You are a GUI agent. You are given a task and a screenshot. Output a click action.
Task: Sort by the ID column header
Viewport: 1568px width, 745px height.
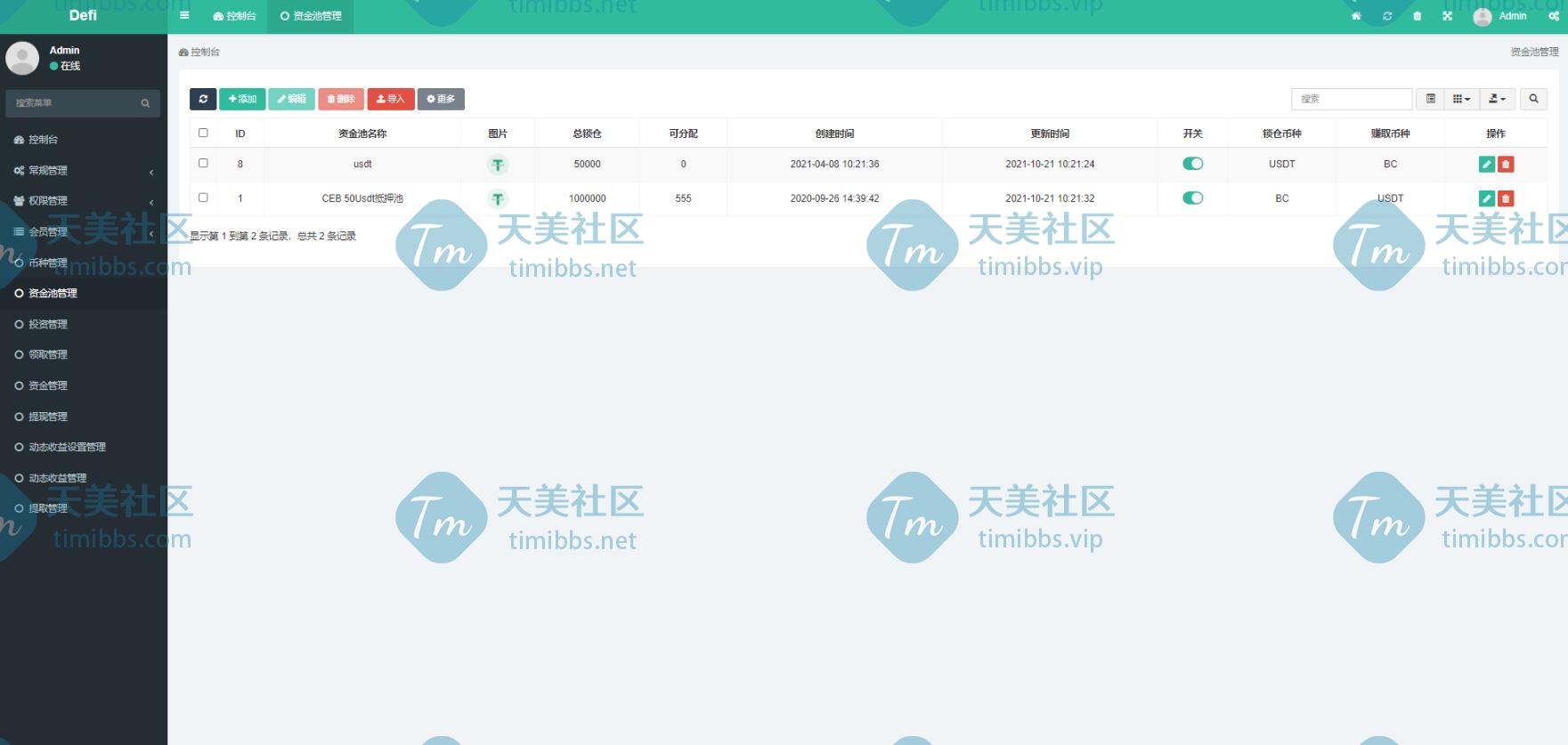[x=240, y=134]
